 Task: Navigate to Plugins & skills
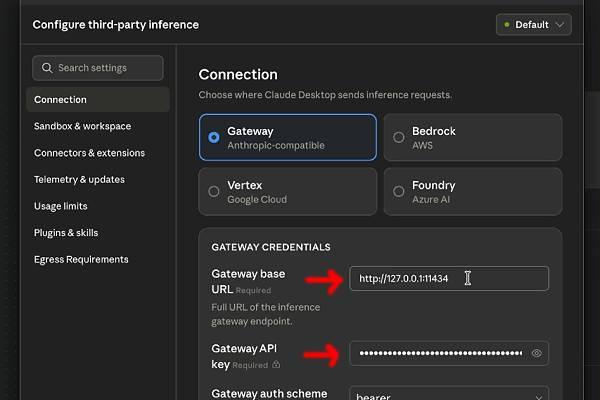pyautogui.click(x=66, y=233)
